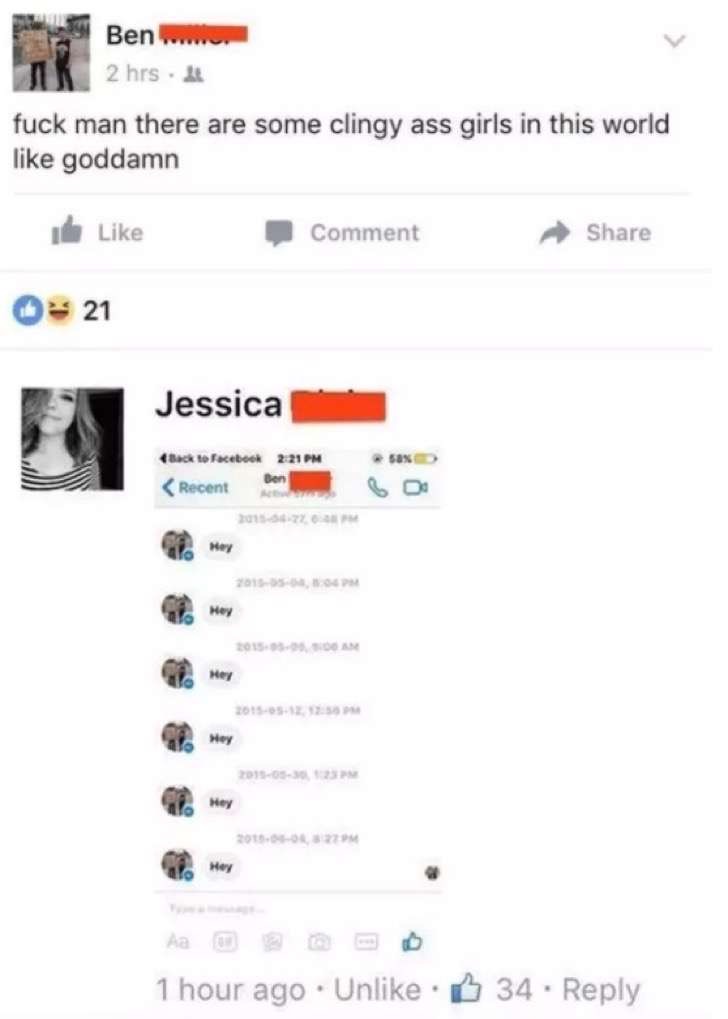Open Comment on Ben's post
This screenshot has width=728, height=1019.
coord(342,233)
